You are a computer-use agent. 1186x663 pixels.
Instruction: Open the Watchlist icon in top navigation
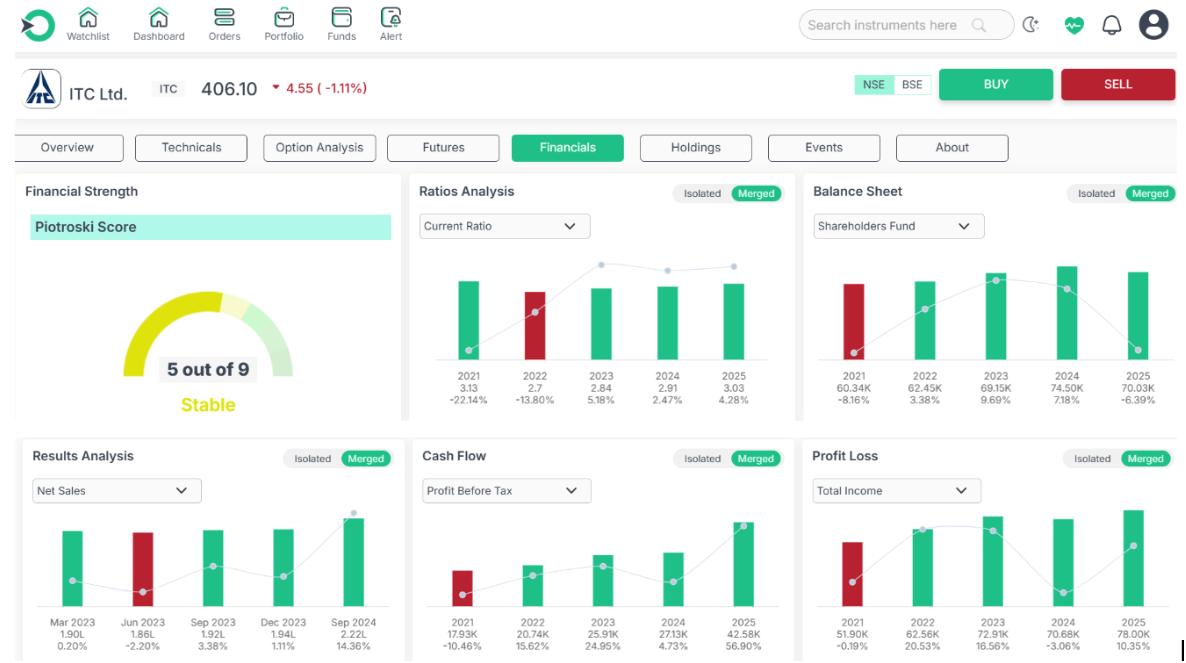tap(88, 19)
